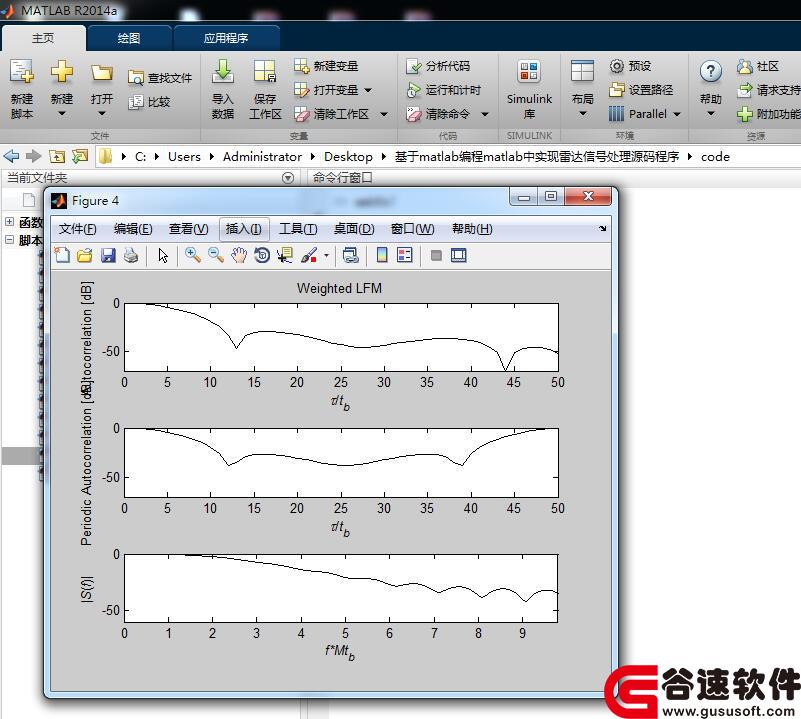Click the Run and Time (运行和计时) icon
The width and height of the screenshot is (801, 719).
coord(413,90)
